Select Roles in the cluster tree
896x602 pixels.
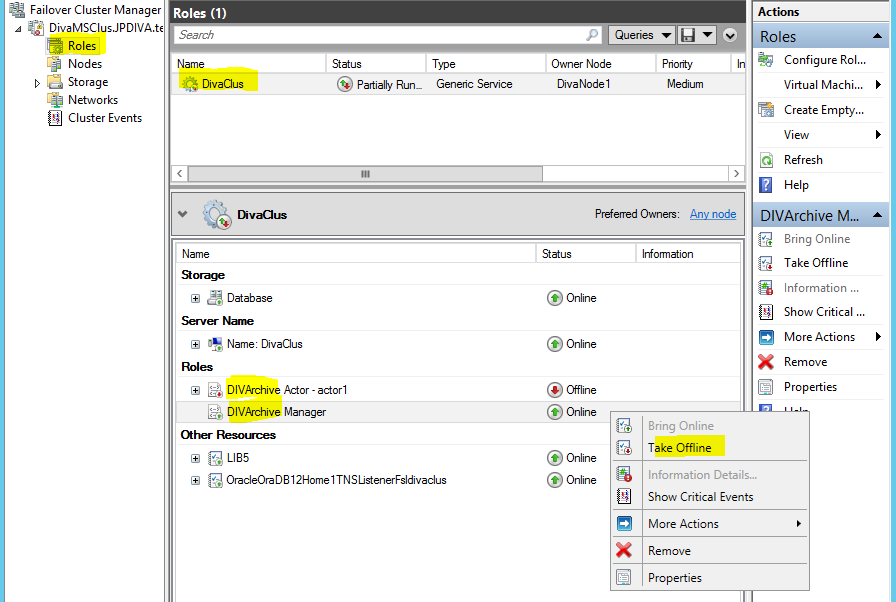[82, 46]
